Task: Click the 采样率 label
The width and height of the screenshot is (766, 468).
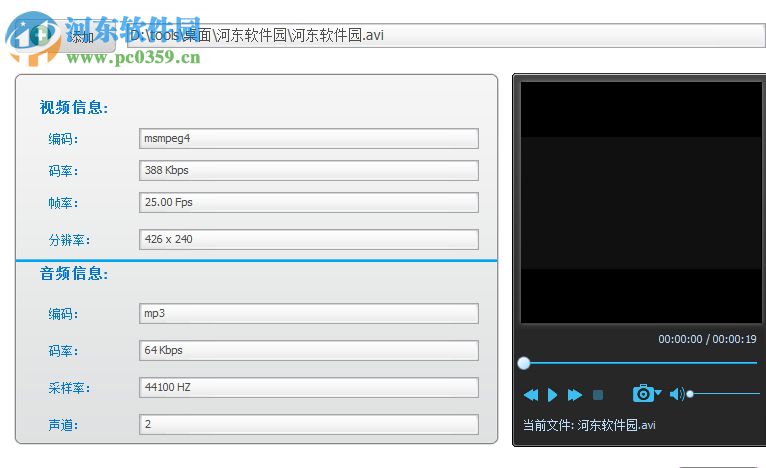Action: (69, 388)
